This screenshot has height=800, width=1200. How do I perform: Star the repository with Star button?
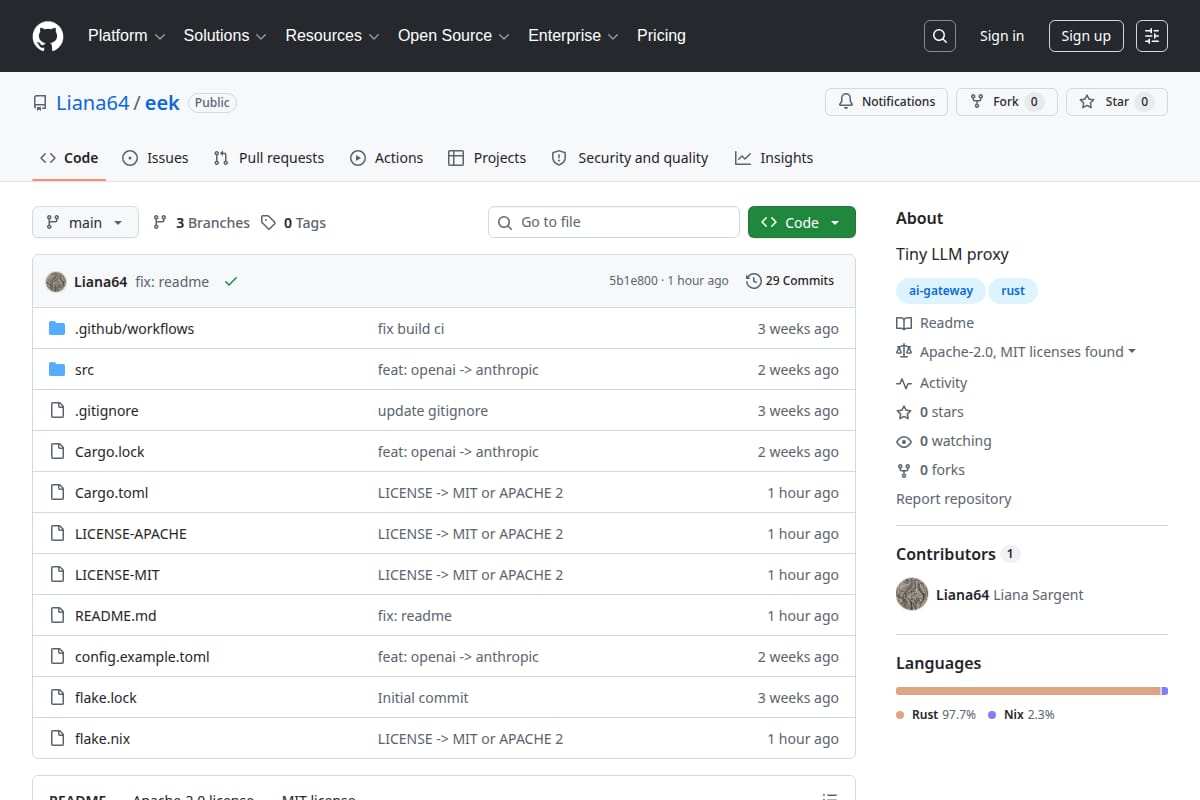click(x=1117, y=102)
